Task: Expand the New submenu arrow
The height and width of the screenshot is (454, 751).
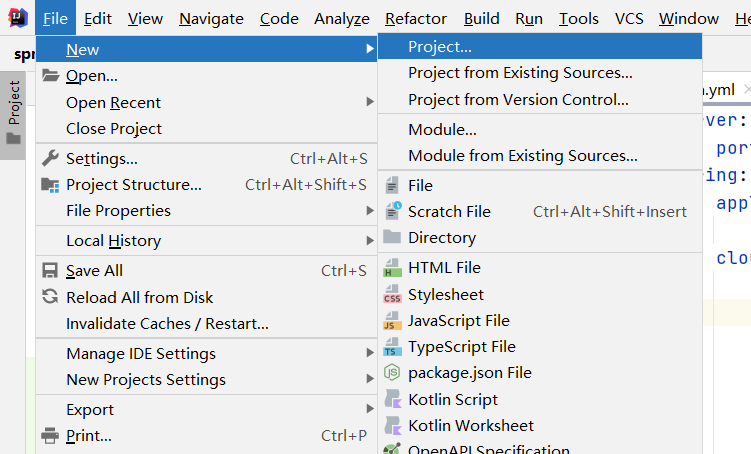Action: pyautogui.click(x=370, y=49)
